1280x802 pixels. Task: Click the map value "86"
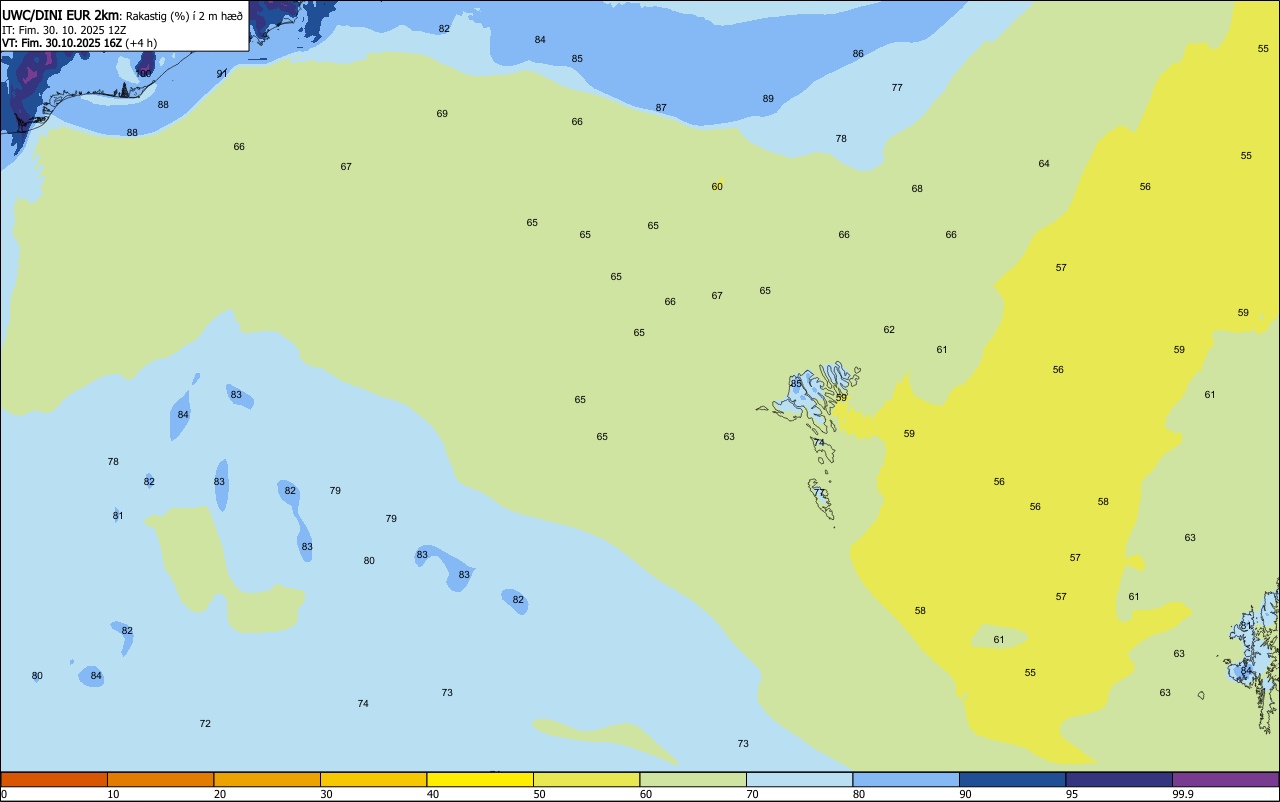858,54
